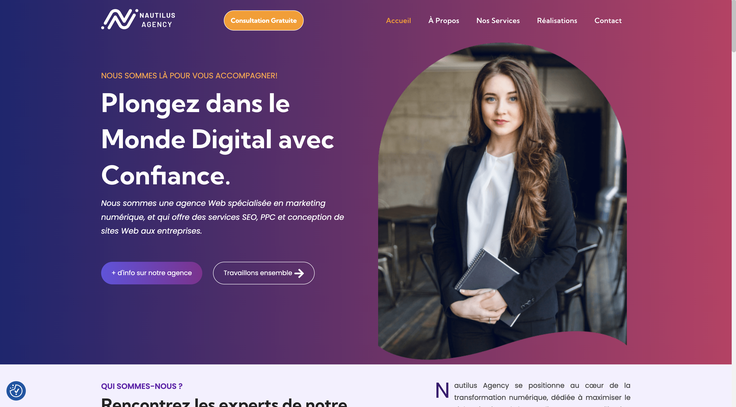Open the Nos Services menu

tap(498, 21)
